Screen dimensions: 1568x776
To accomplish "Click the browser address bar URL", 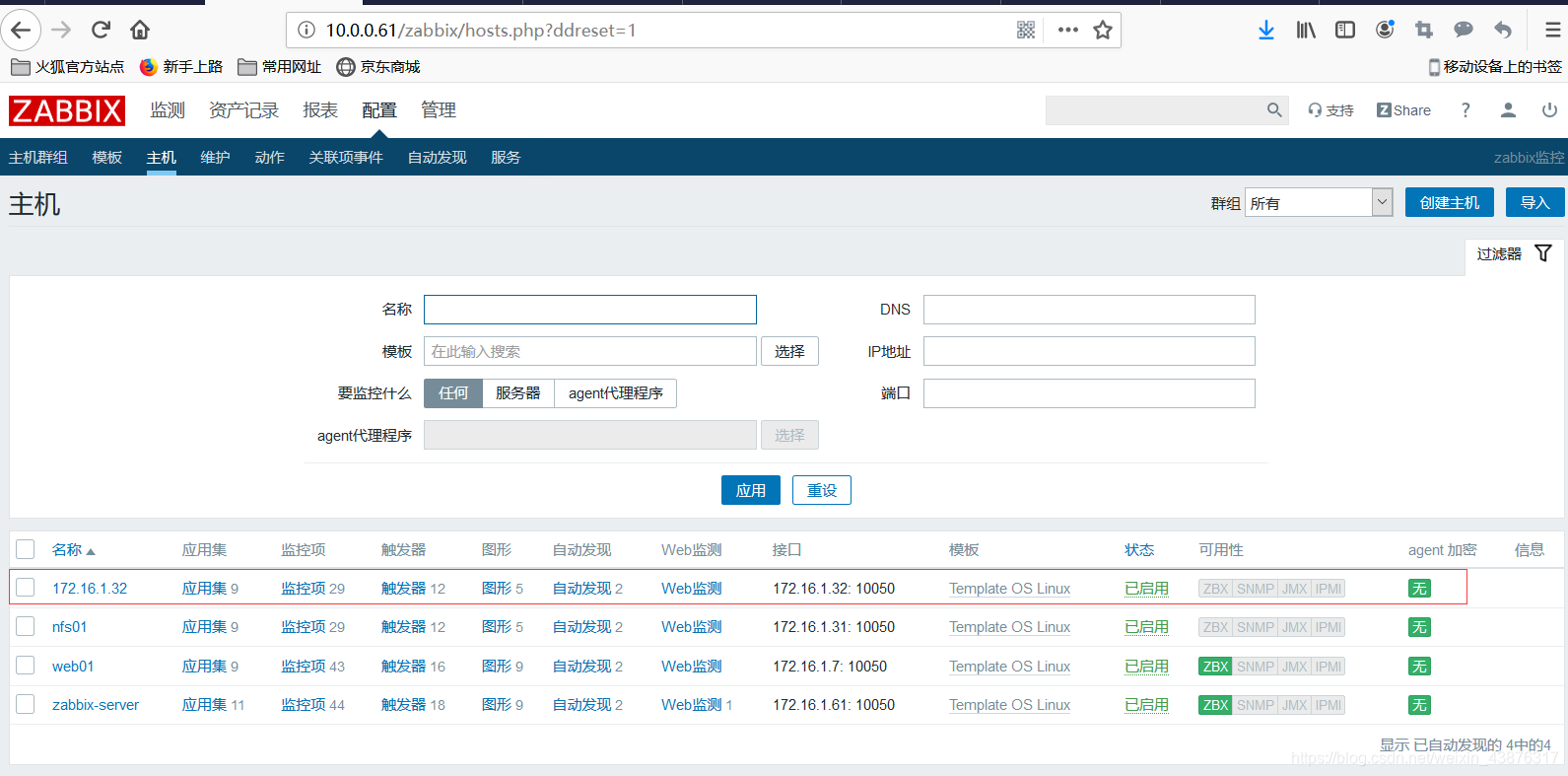I will coord(480,30).
